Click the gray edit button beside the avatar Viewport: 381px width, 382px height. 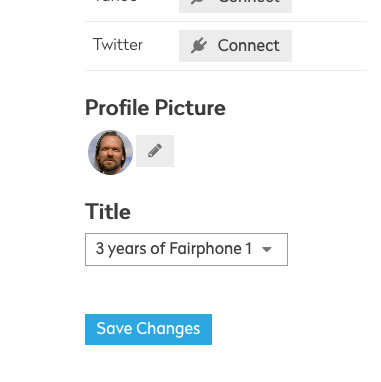coord(155,151)
